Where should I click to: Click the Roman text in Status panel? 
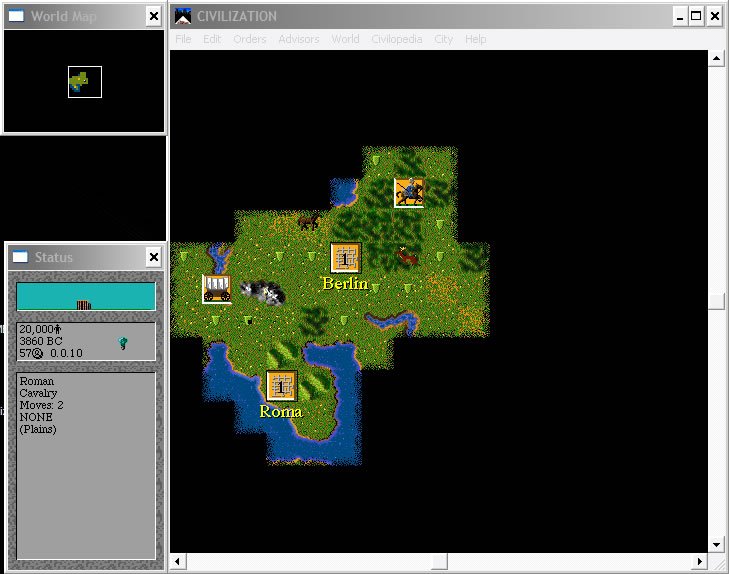tap(37, 381)
